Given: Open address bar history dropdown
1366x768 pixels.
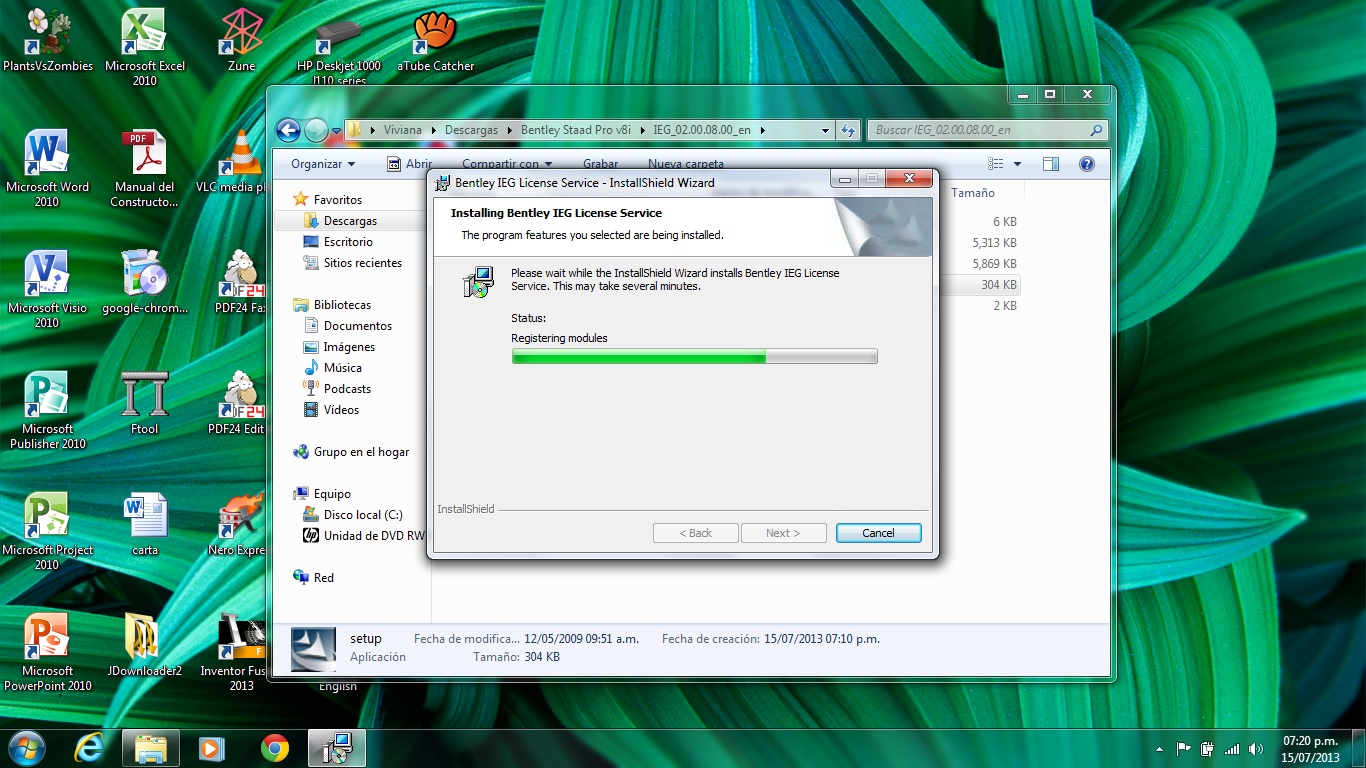Looking at the screenshot, I should click(825, 130).
